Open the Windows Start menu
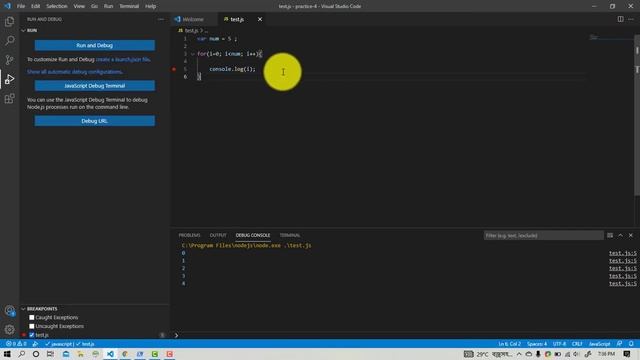This screenshot has height=360, width=640. point(7,354)
